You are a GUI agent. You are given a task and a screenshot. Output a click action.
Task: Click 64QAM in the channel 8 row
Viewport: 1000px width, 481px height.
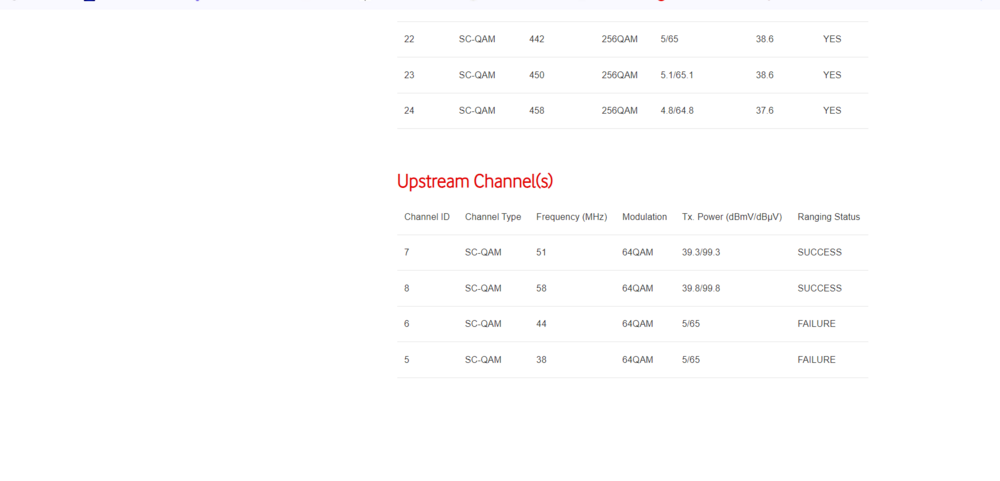[x=638, y=288]
